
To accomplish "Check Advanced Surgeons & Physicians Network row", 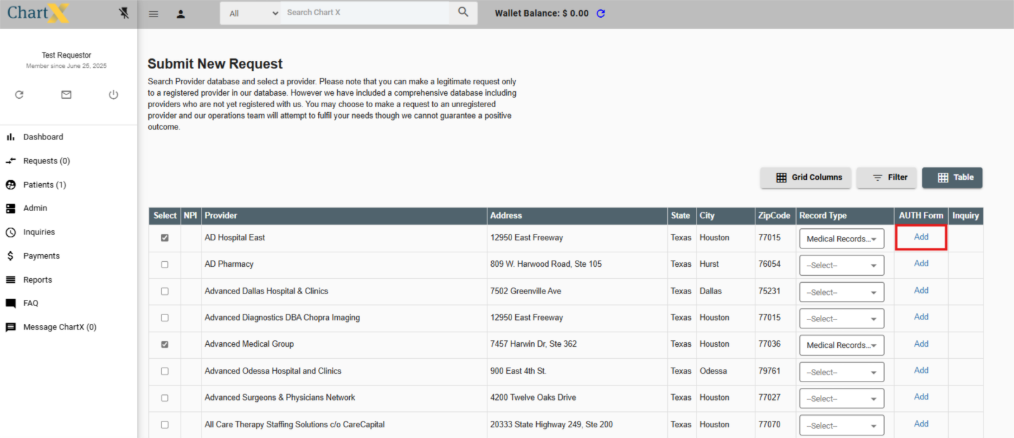I will pyautogui.click(x=164, y=398).
